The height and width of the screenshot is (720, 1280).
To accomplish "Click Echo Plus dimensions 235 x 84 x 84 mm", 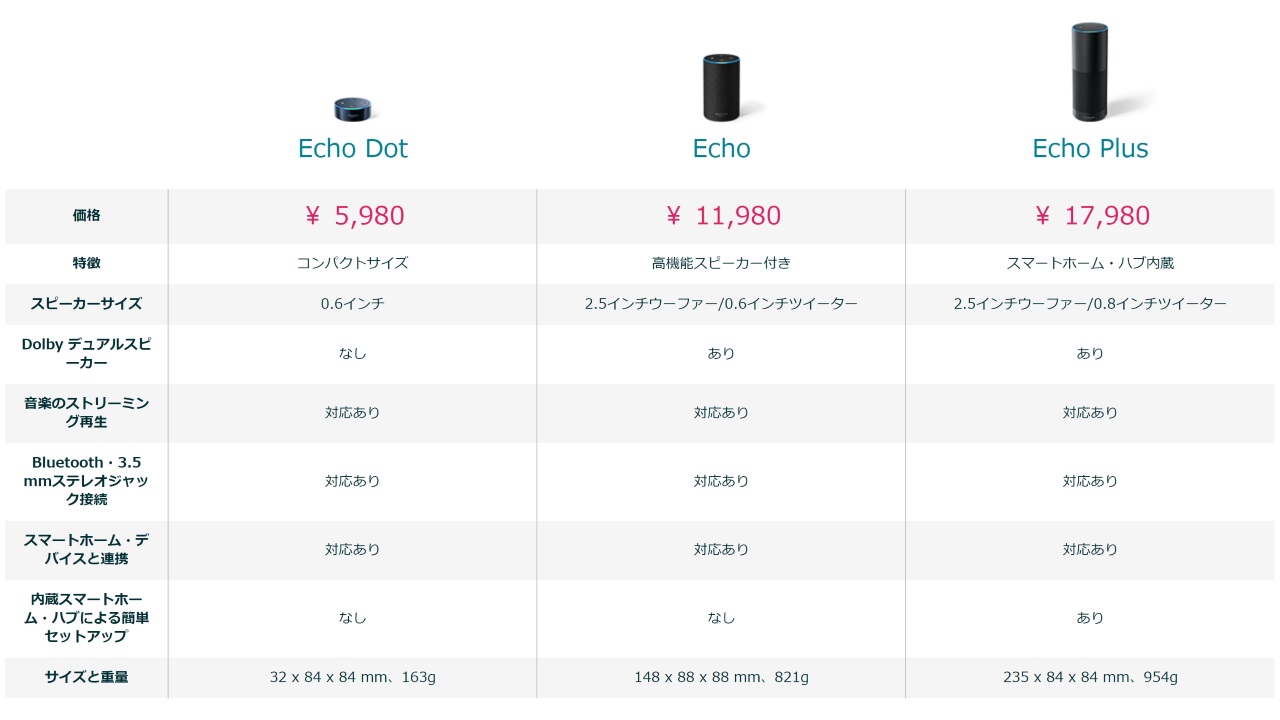I will [x=1063, y=677].
